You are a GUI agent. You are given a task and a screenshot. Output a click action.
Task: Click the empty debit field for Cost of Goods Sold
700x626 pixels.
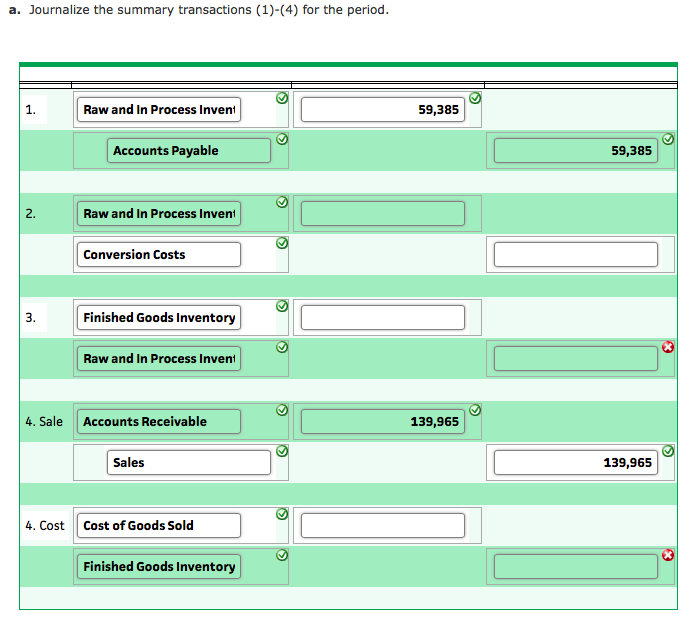383,526
